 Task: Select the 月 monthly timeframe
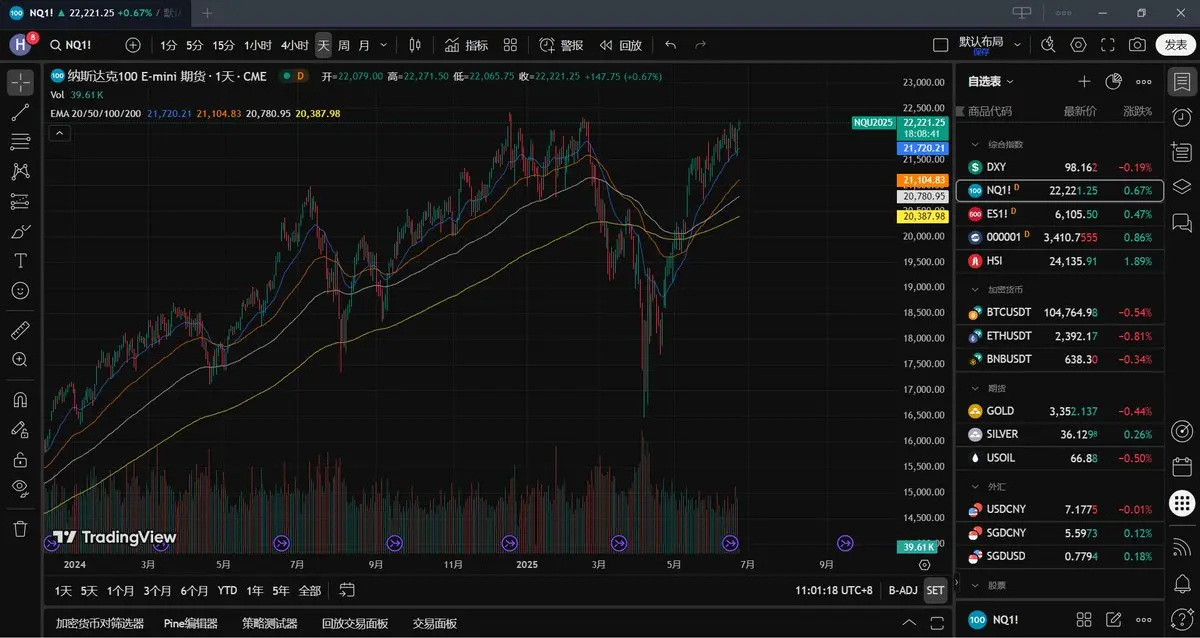tap(364, 45)
